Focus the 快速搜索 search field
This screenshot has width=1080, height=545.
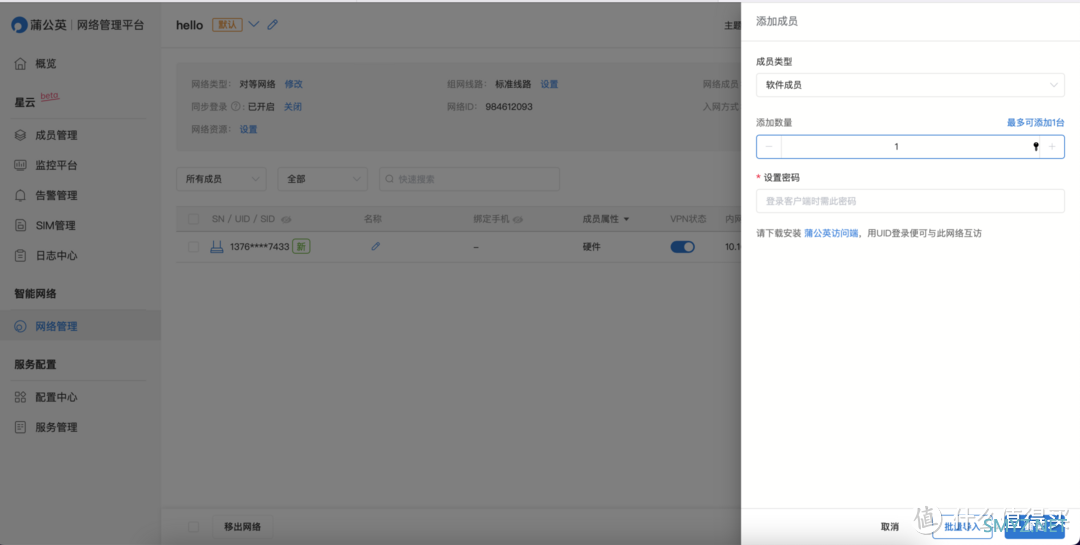(469, 179)
